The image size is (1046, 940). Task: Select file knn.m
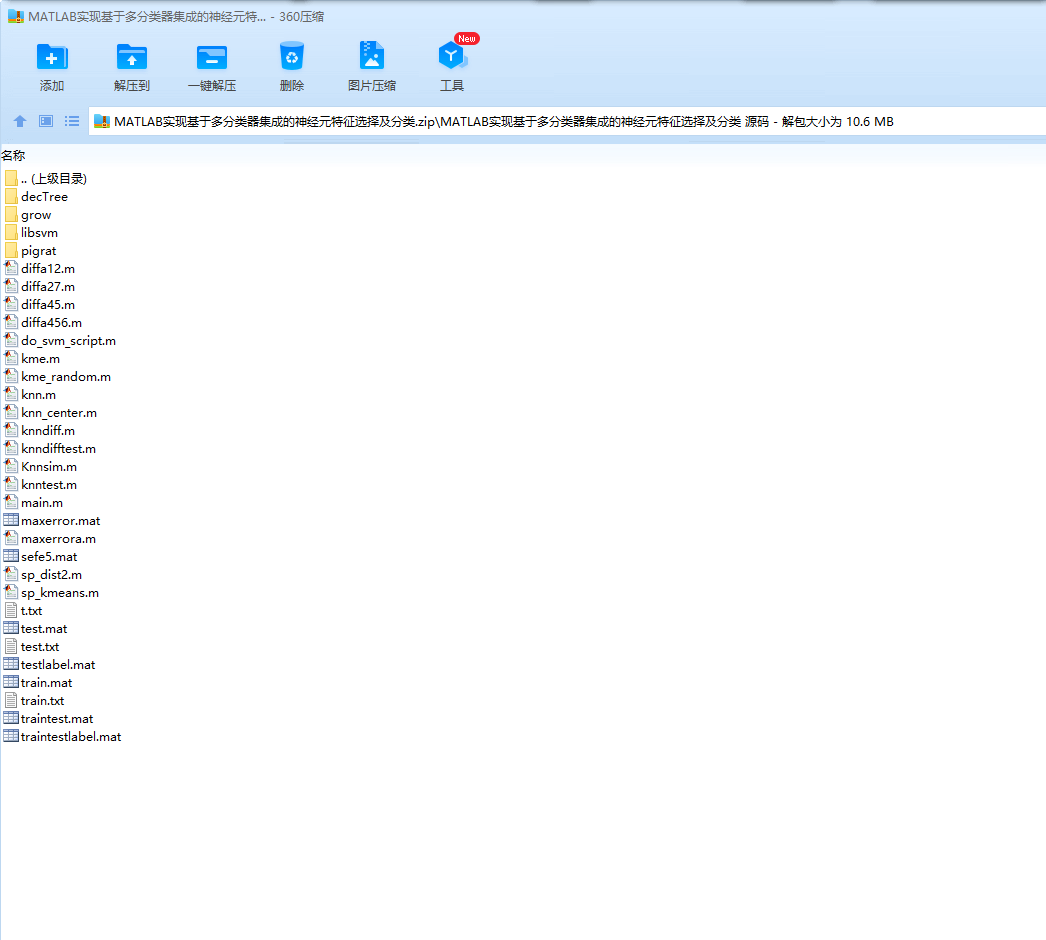30,395
